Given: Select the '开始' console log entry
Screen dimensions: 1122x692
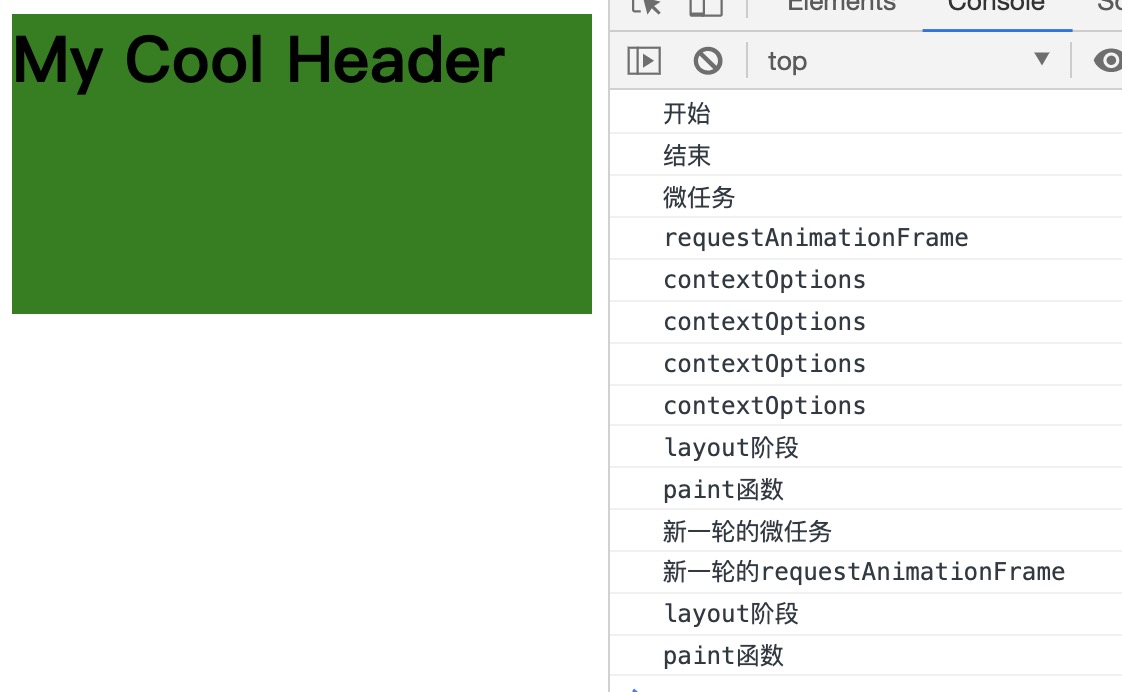Looking at the screenshot, I should (687, 113).
